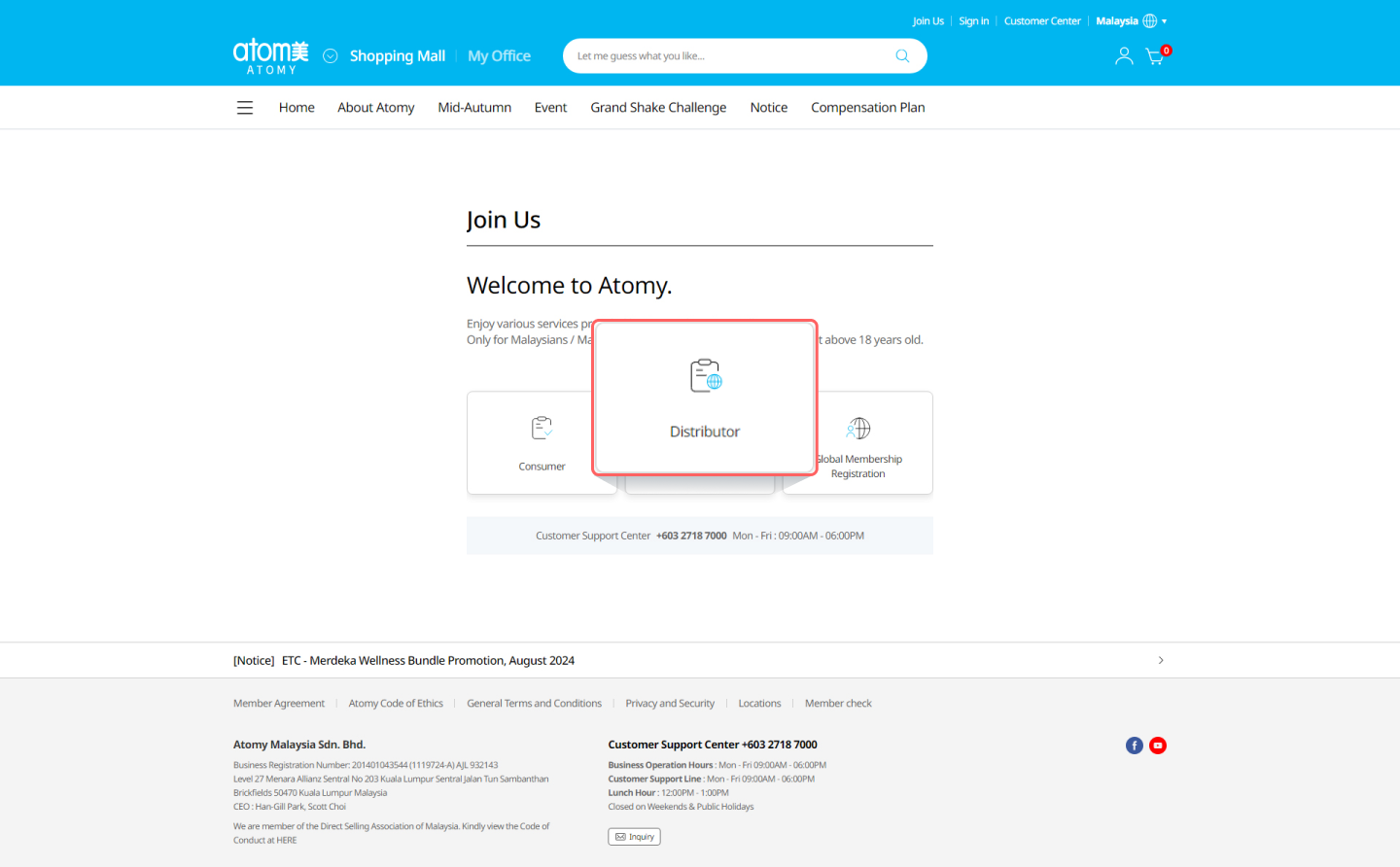The width and height of the screenshot is (1400, 867).
Task: Click the Lunch Hour footer text
Action: pyautogui.click(x=669, y=793)
